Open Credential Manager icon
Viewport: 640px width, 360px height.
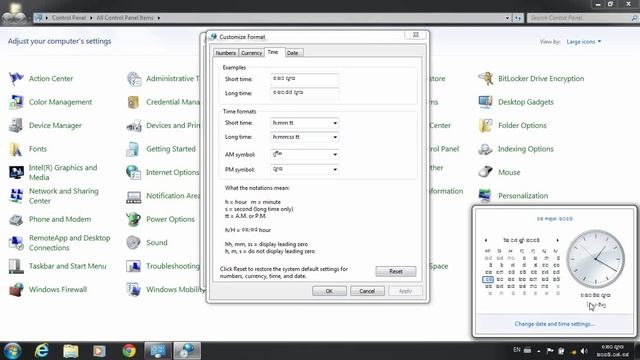[x=134, y=102]
